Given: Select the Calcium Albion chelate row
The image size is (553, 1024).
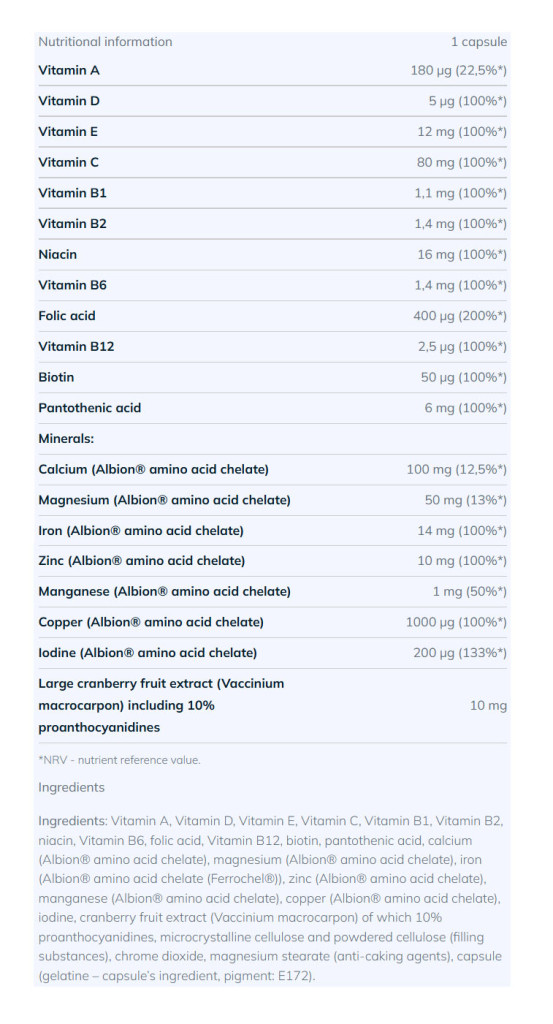Looking at the screenshot, I should (x=272, y=470).
